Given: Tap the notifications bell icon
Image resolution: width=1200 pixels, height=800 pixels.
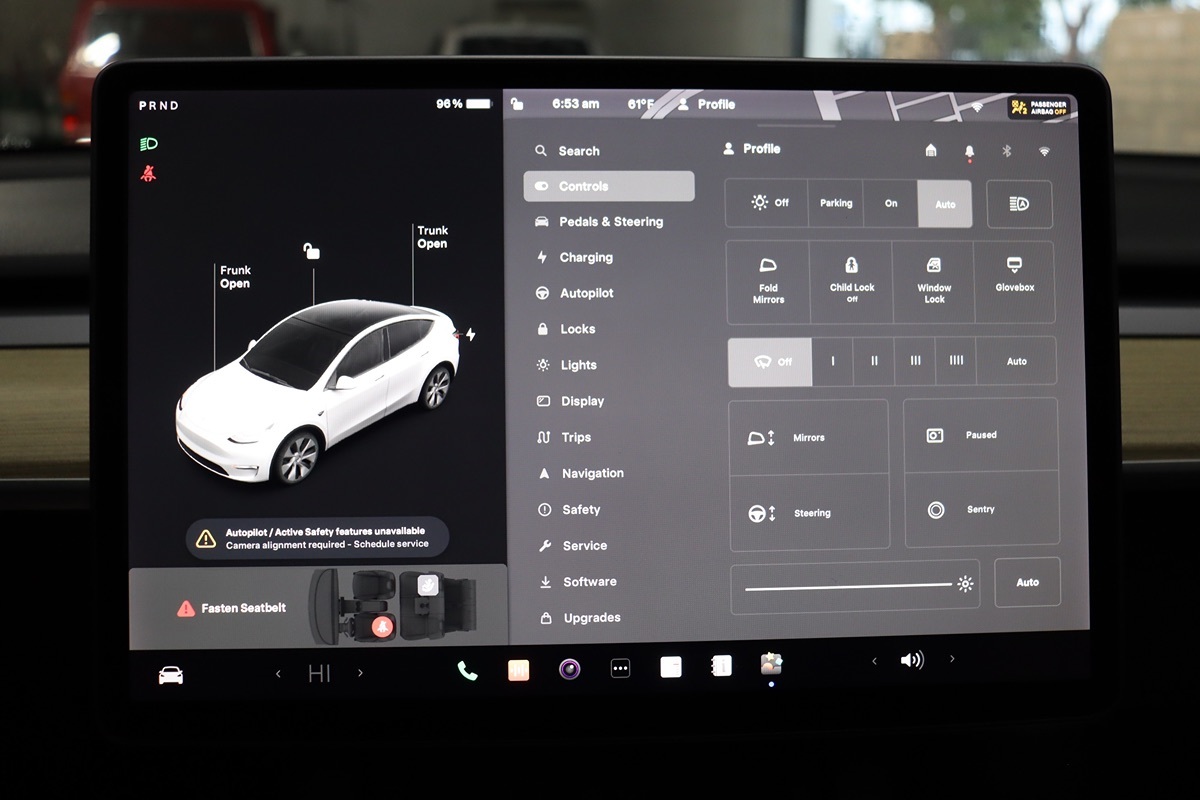Looking at the screenshot, I should [x=968, y=151].
